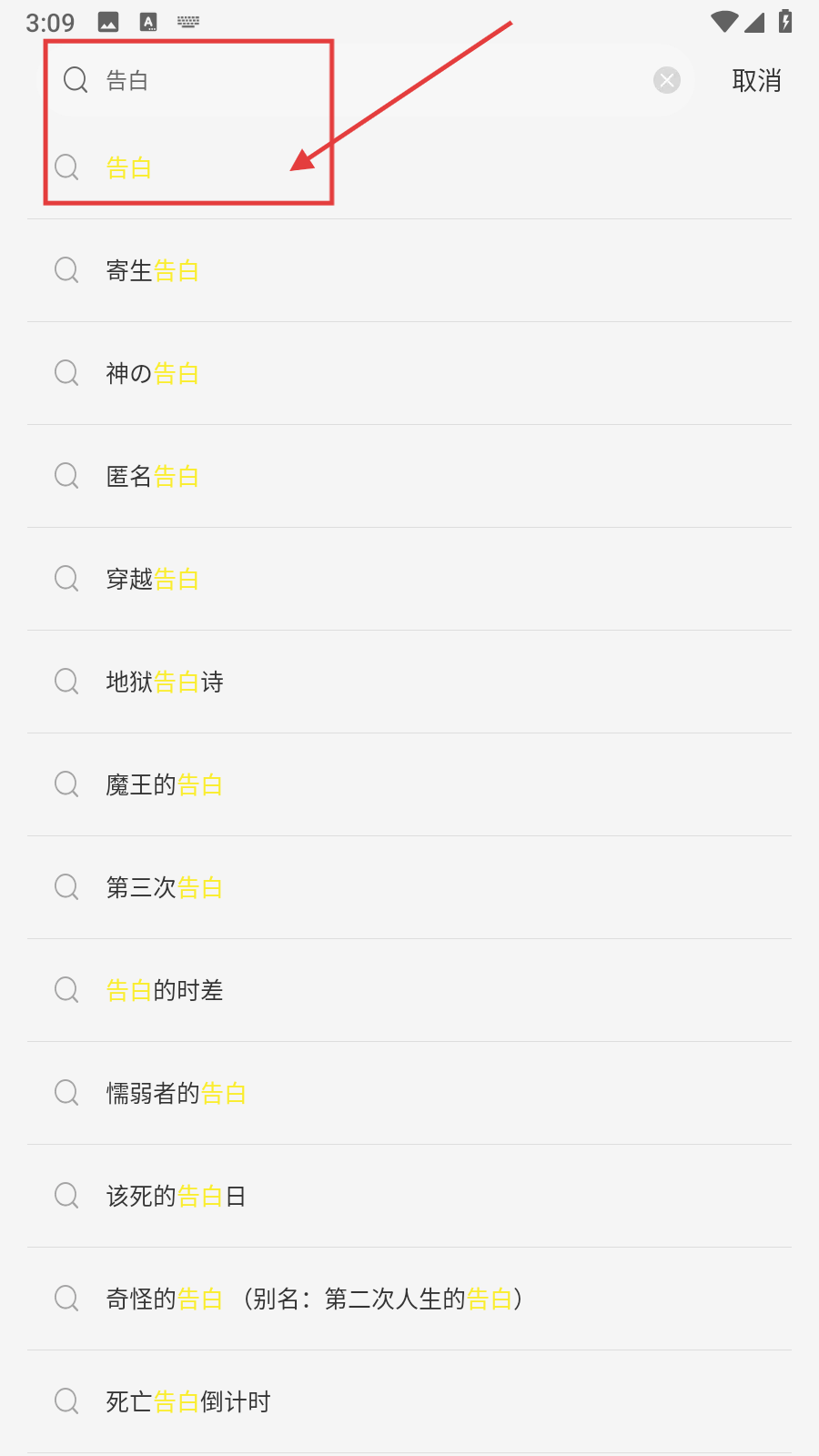Tap the search icon beside 神の告白

[66, 373]
